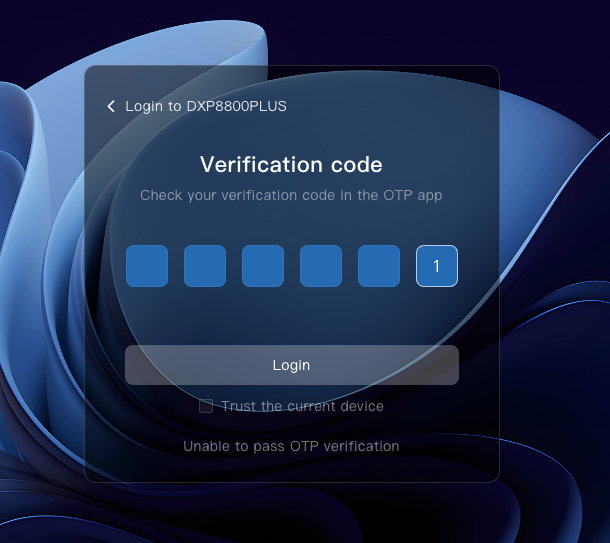
Task: Activate the fifth verification code digit box
Action: (379, 266)
